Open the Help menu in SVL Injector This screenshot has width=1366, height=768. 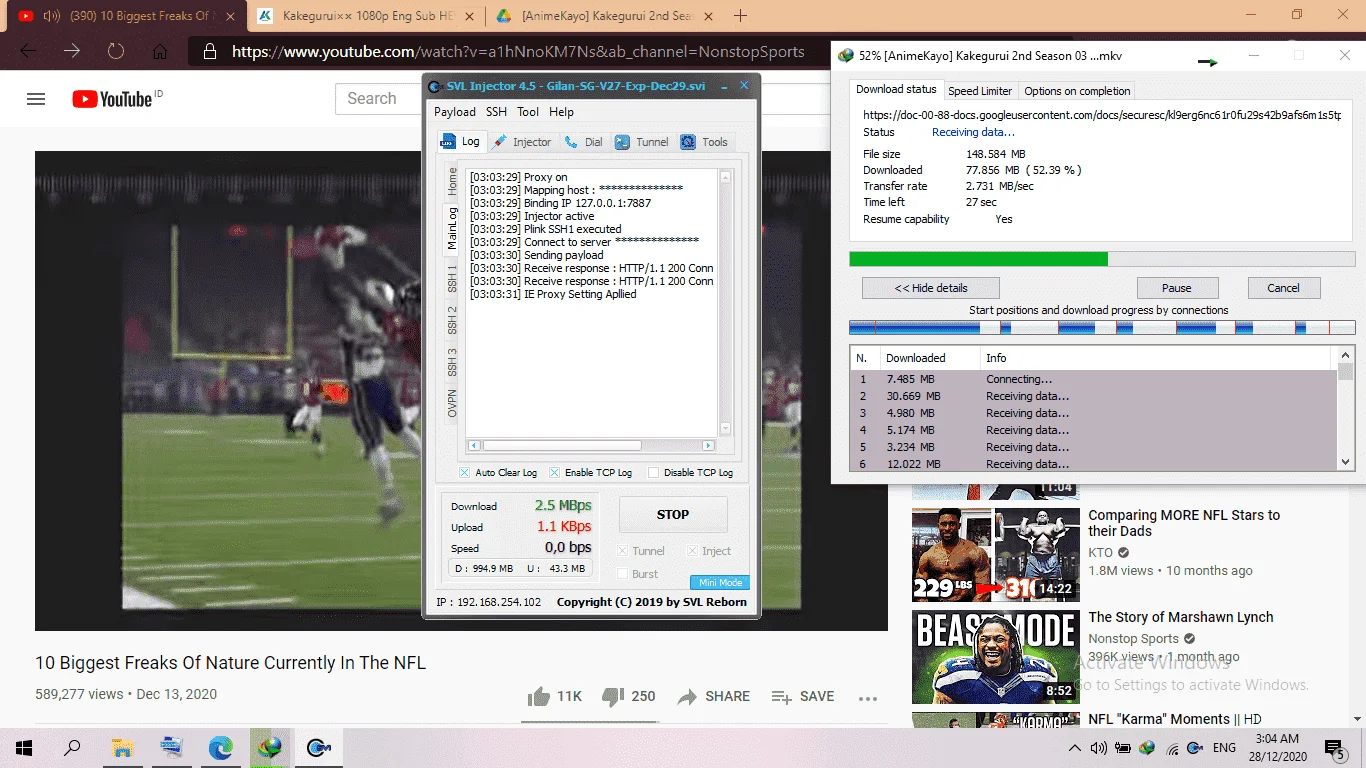[561, 112]
